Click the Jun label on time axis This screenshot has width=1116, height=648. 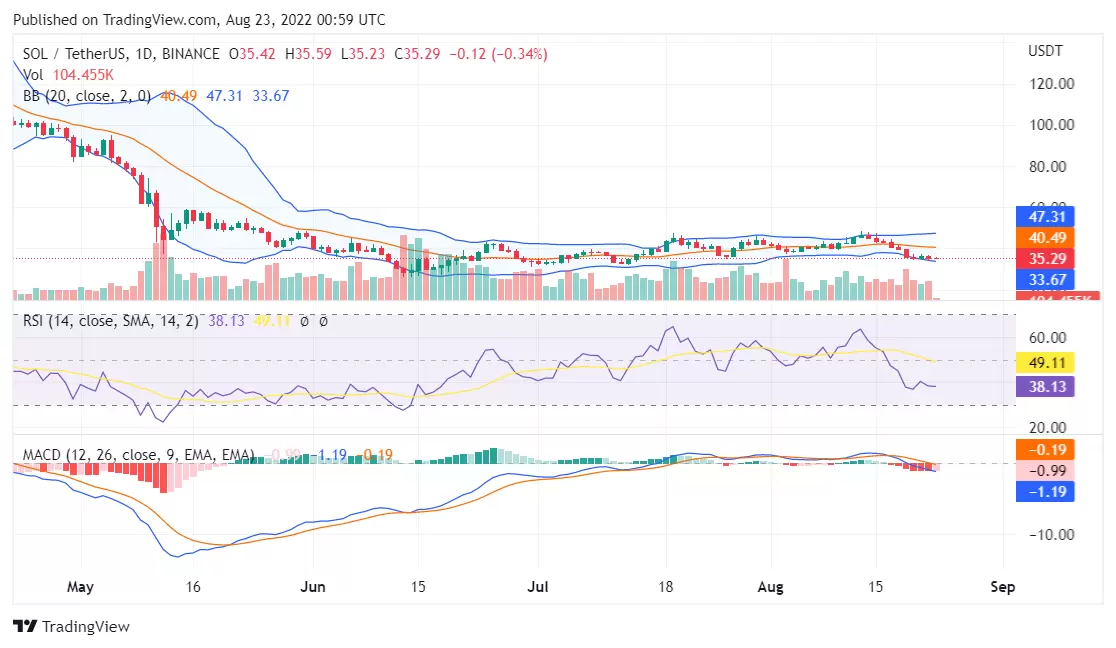[x=312, y=587]
